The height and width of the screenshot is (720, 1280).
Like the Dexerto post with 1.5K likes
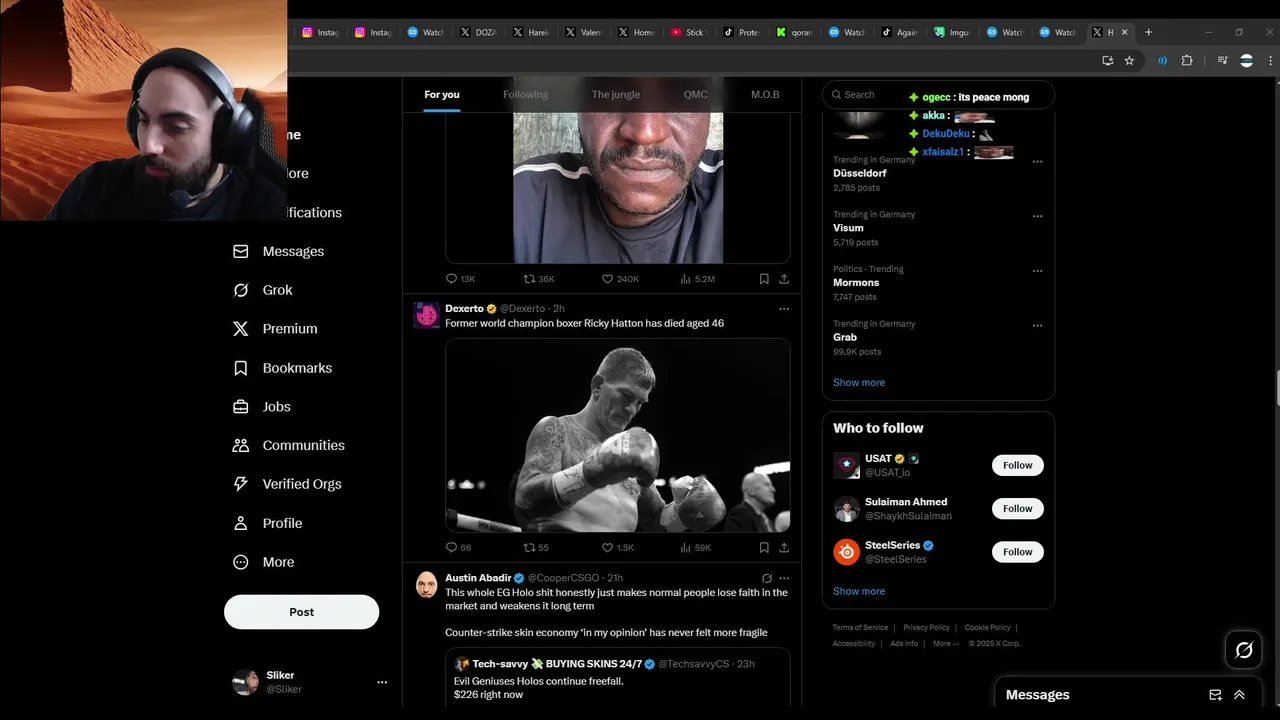coord(618,547)
